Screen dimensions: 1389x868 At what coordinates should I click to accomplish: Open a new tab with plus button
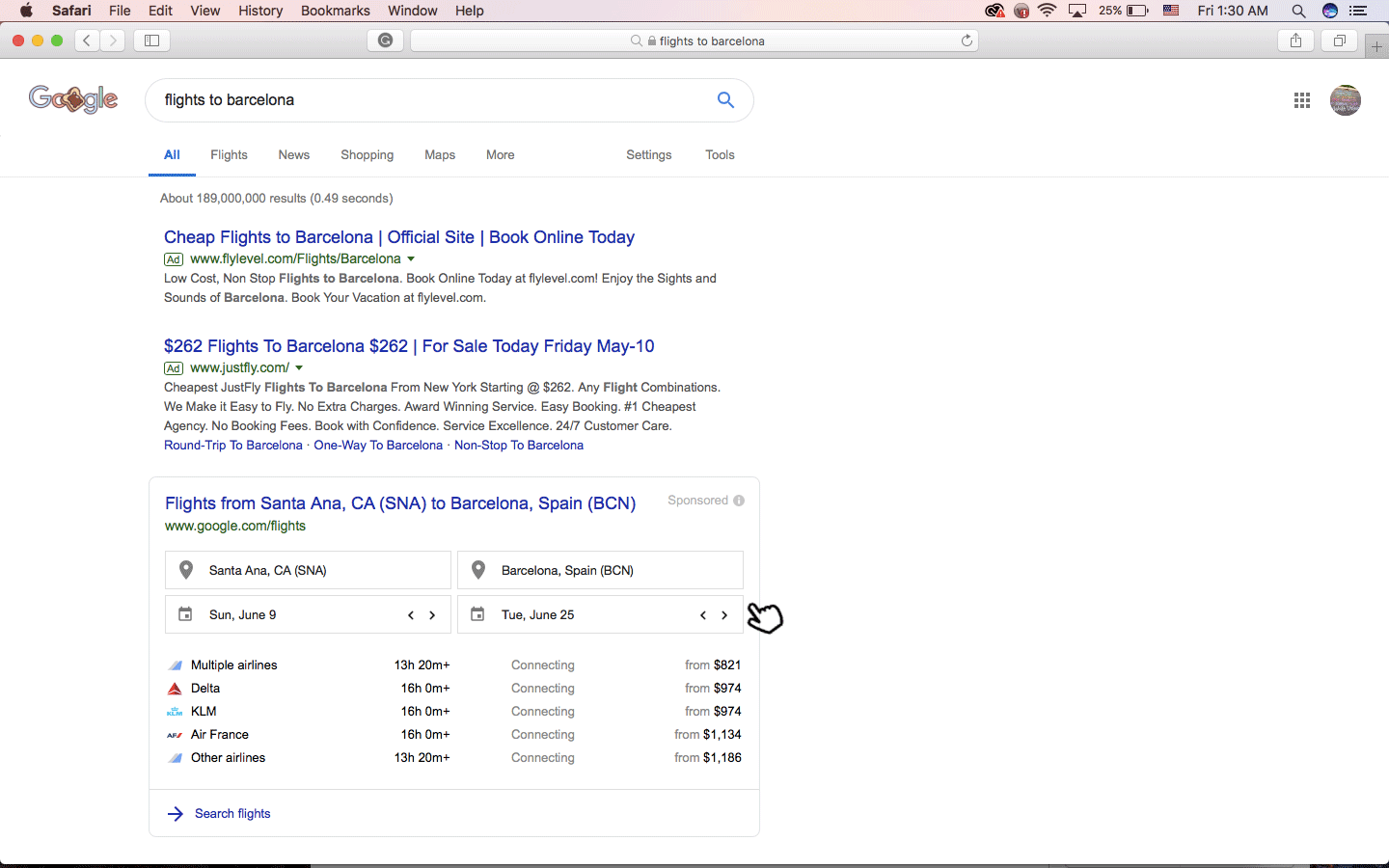pos(1376,45)
